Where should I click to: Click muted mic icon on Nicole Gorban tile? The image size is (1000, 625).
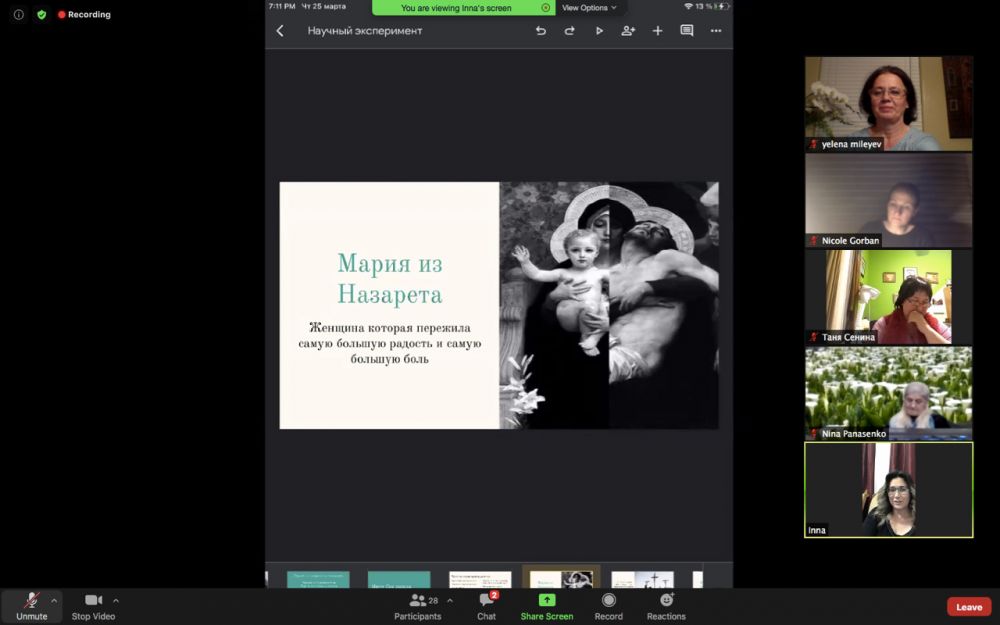813,240
